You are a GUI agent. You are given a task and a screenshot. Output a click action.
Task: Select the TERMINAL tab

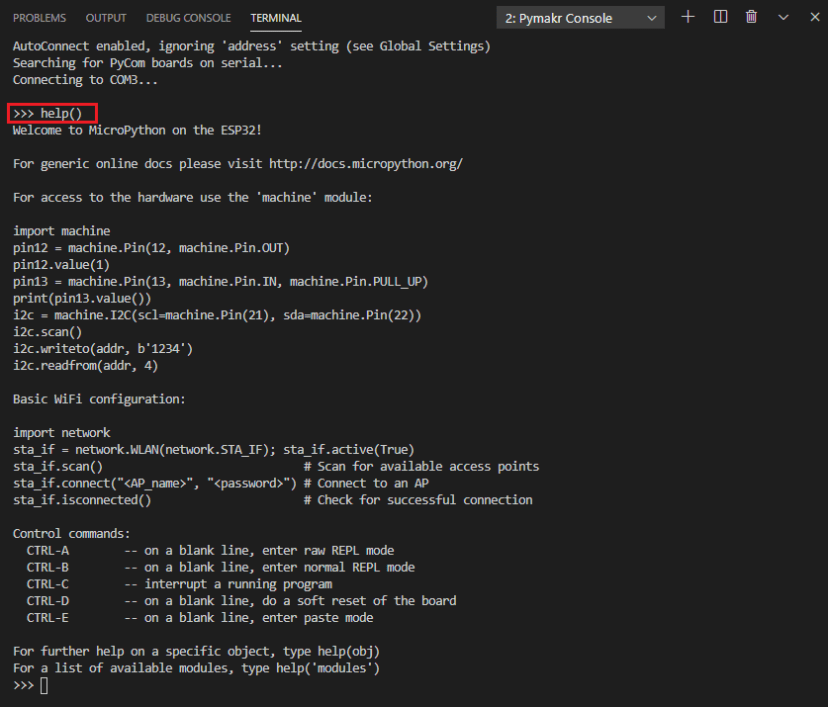click(275, 17)
